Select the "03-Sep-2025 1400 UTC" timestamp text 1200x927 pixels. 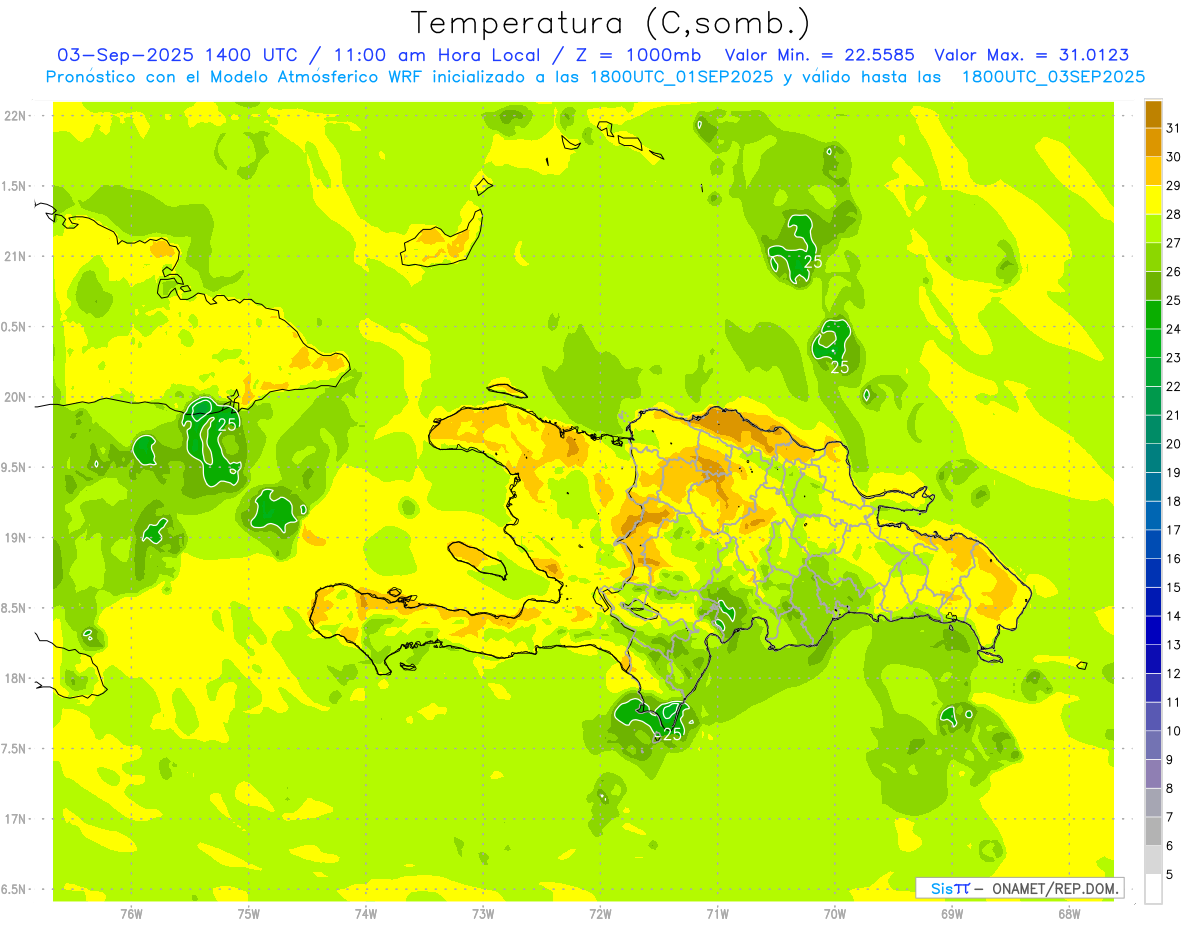177,55
